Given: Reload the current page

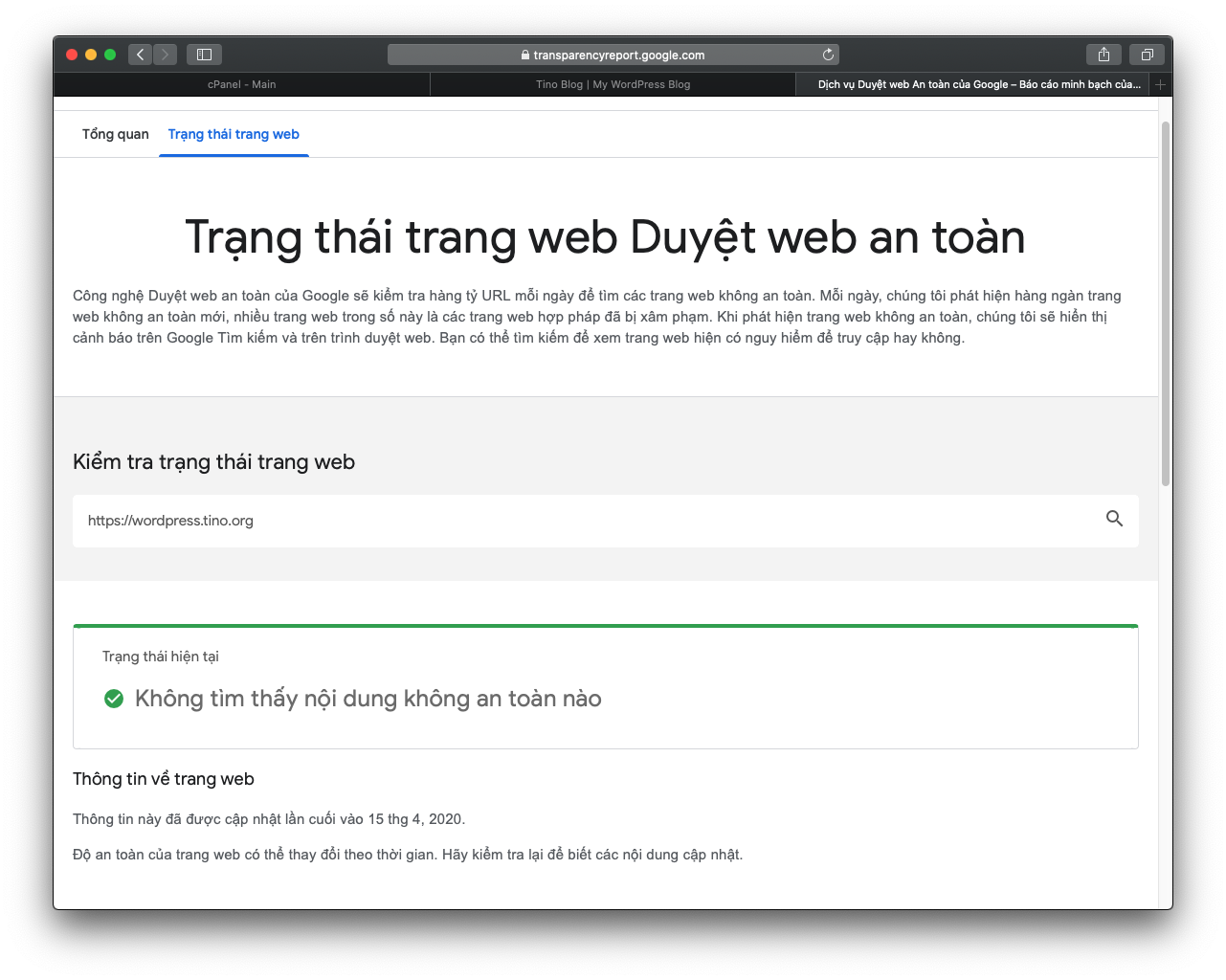Looking at the screenshot, I should coord(827,55).
